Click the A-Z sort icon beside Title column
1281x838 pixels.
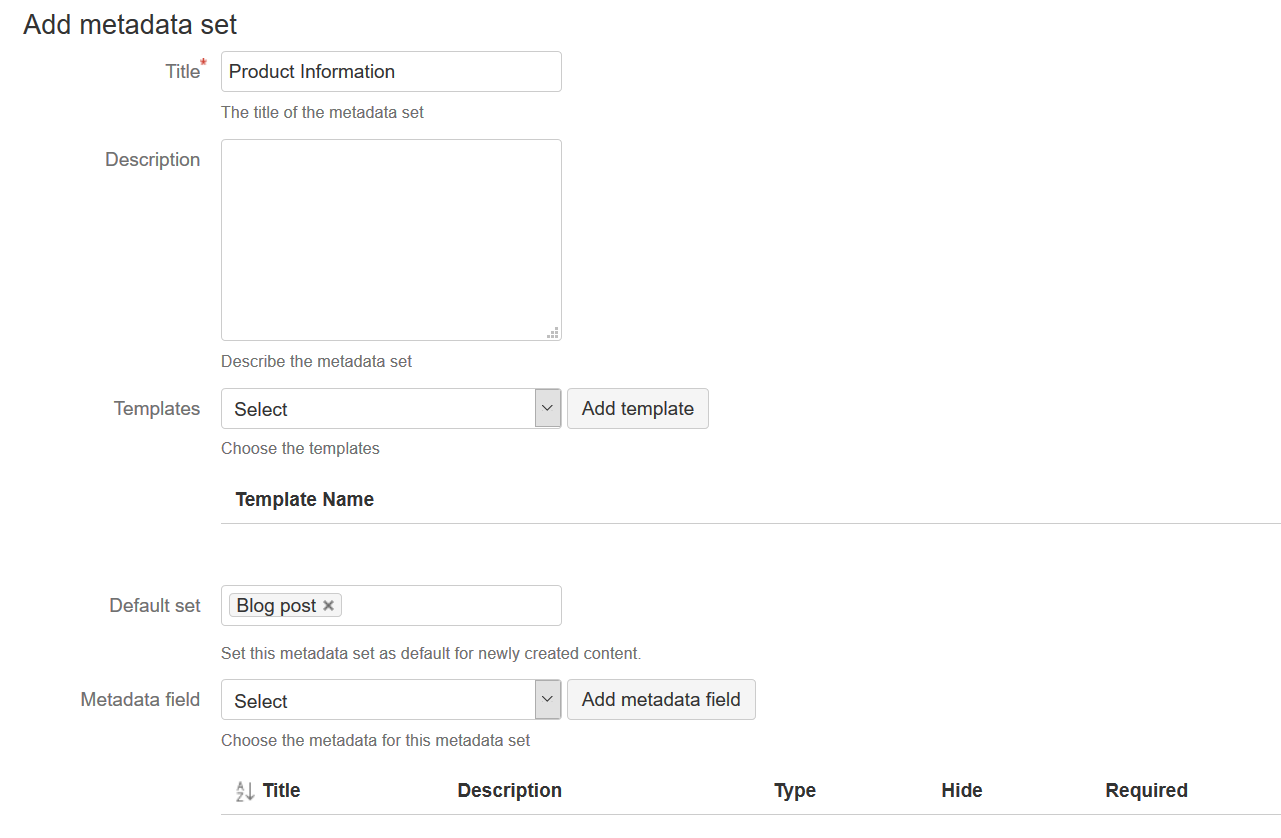point(245,790)
